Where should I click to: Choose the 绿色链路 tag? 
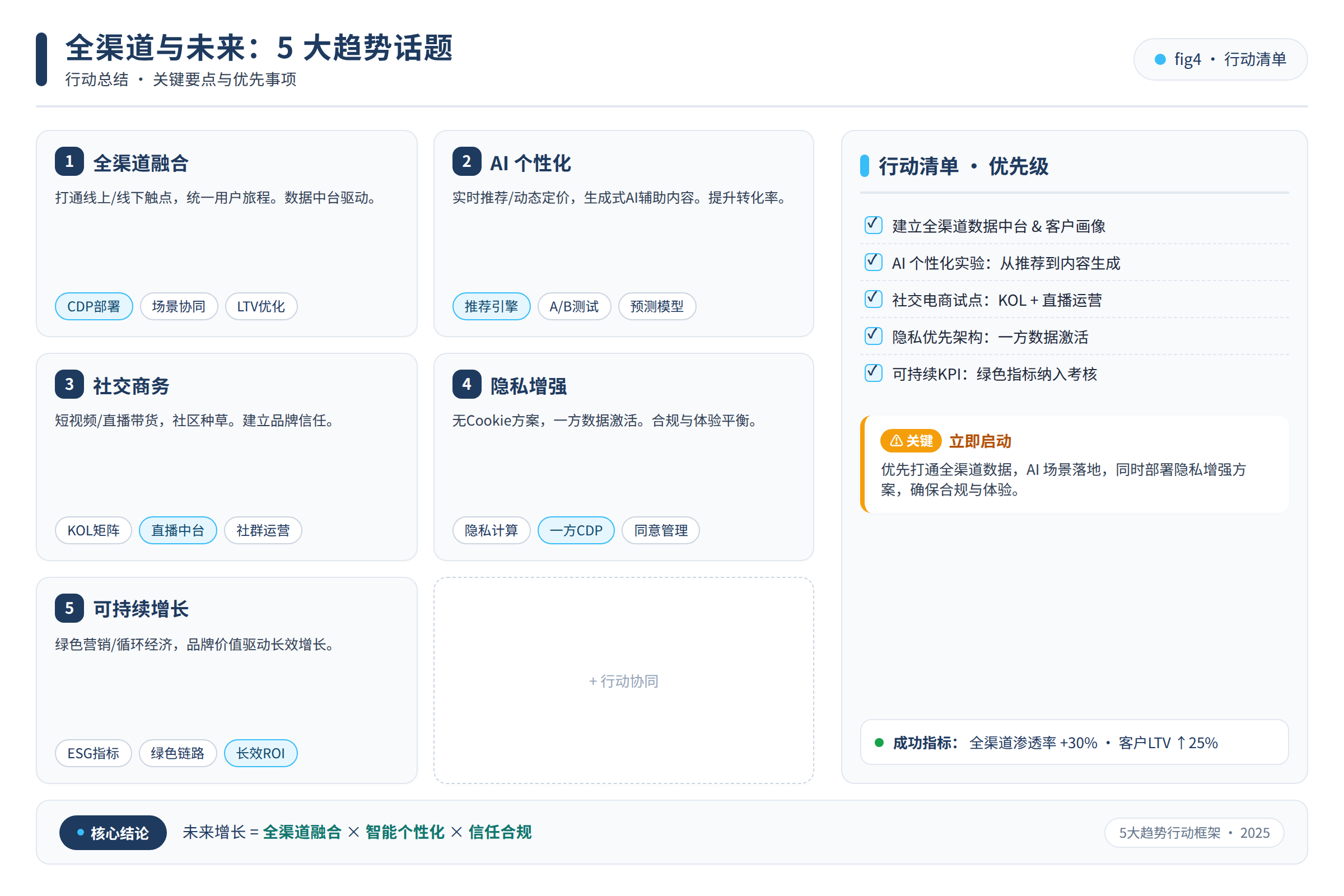tap(178, 753)
